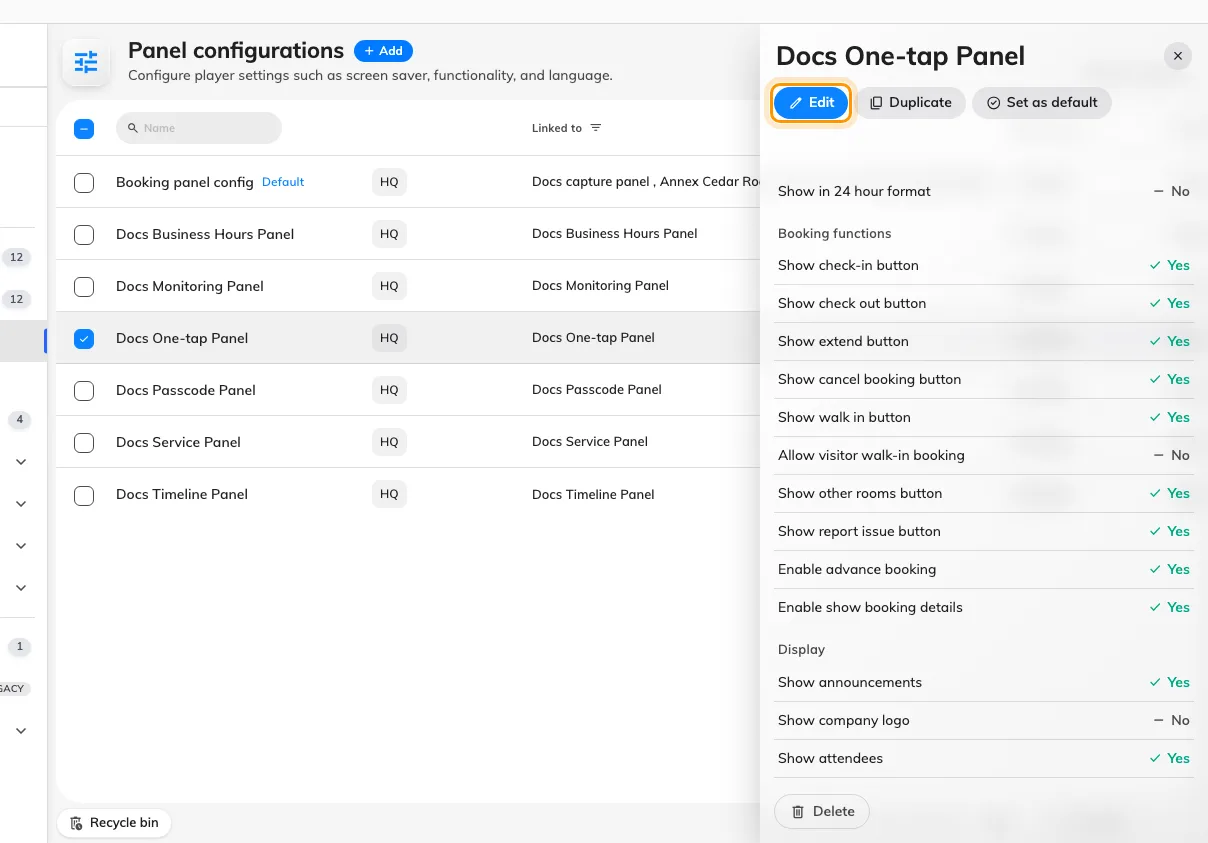Add a new panel configuration
Image resolution: width=1208 pixels, height=843 pixels.
(383, 51)
